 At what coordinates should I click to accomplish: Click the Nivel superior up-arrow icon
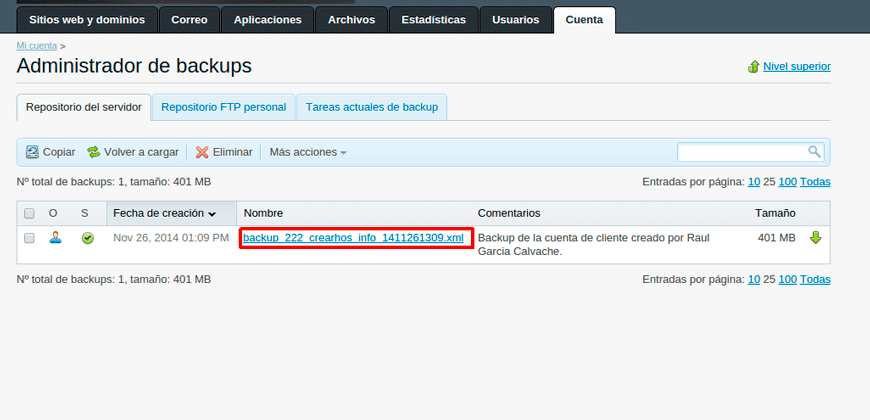click(753, 67)
